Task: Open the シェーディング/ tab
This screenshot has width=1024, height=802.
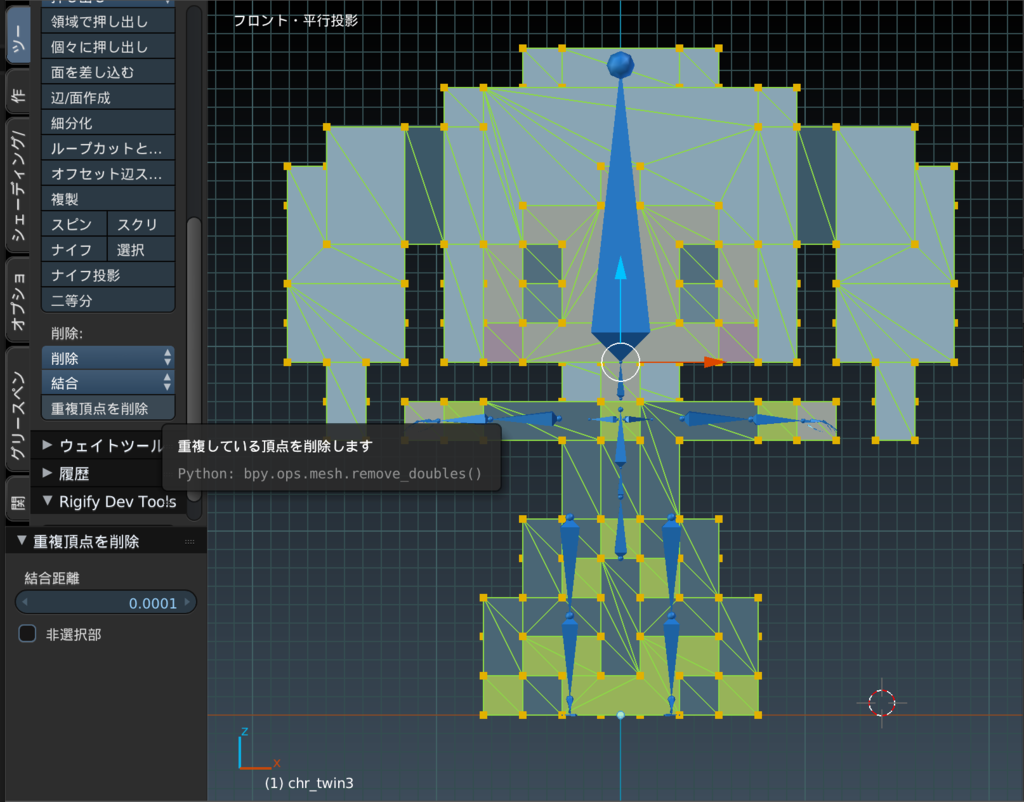Action: [18, 185]
